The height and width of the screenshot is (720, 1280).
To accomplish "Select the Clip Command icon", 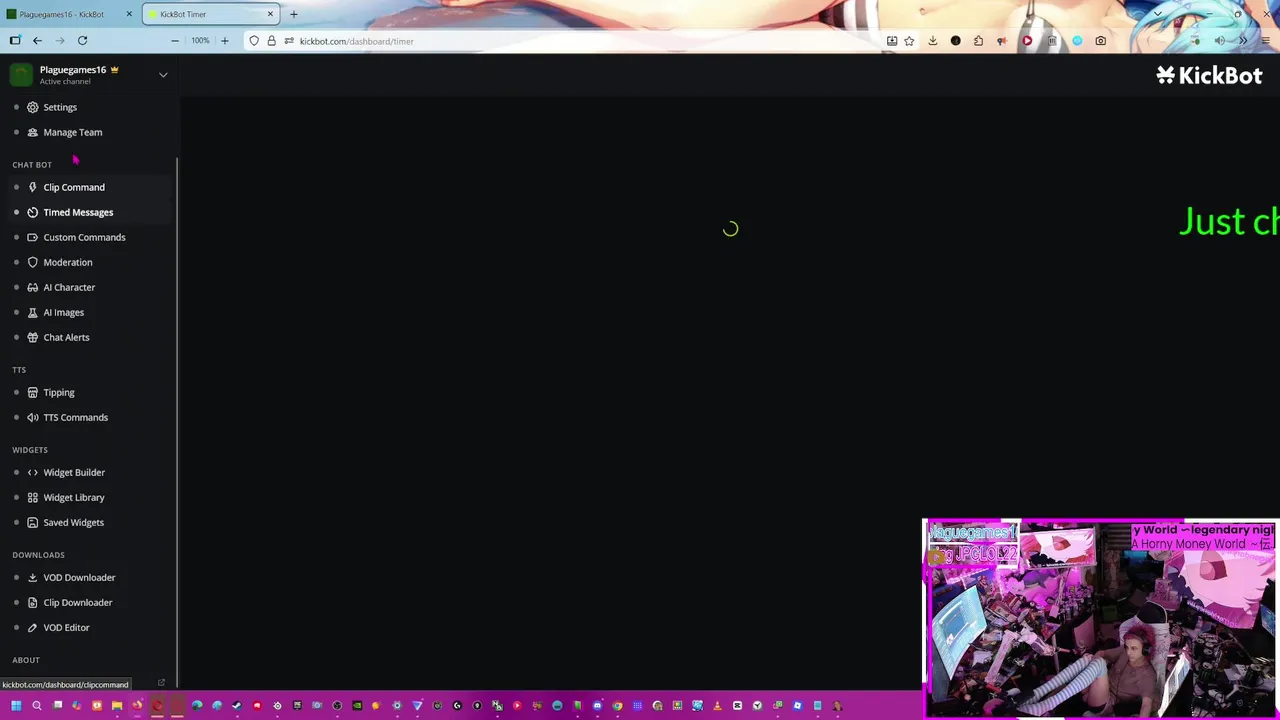I will tap(33, 187).
